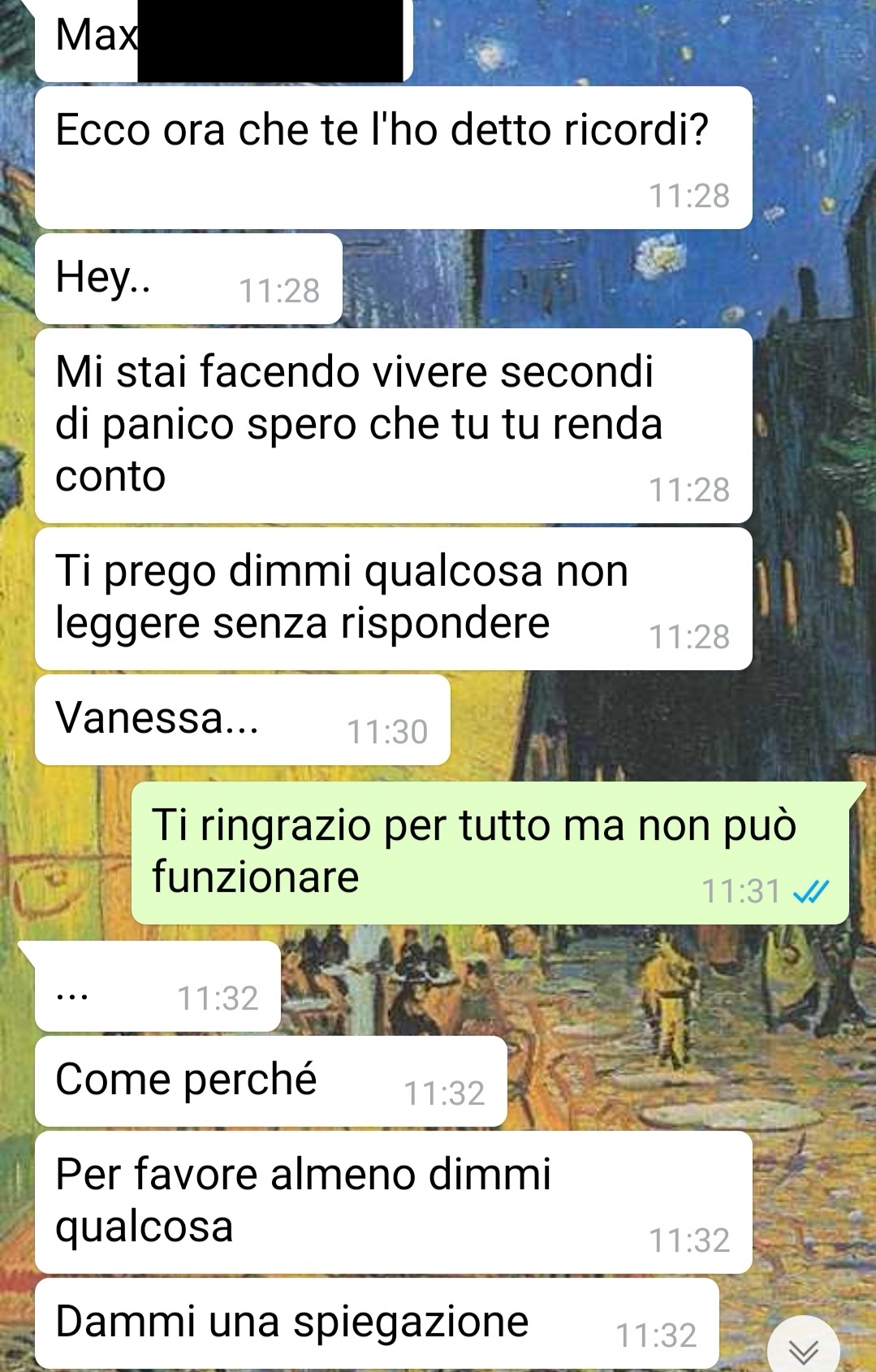The image size is (876, 1372).
Task: Select the 'Ecco ora che te l'ho detto ricordi?' message
Action: 393,158
